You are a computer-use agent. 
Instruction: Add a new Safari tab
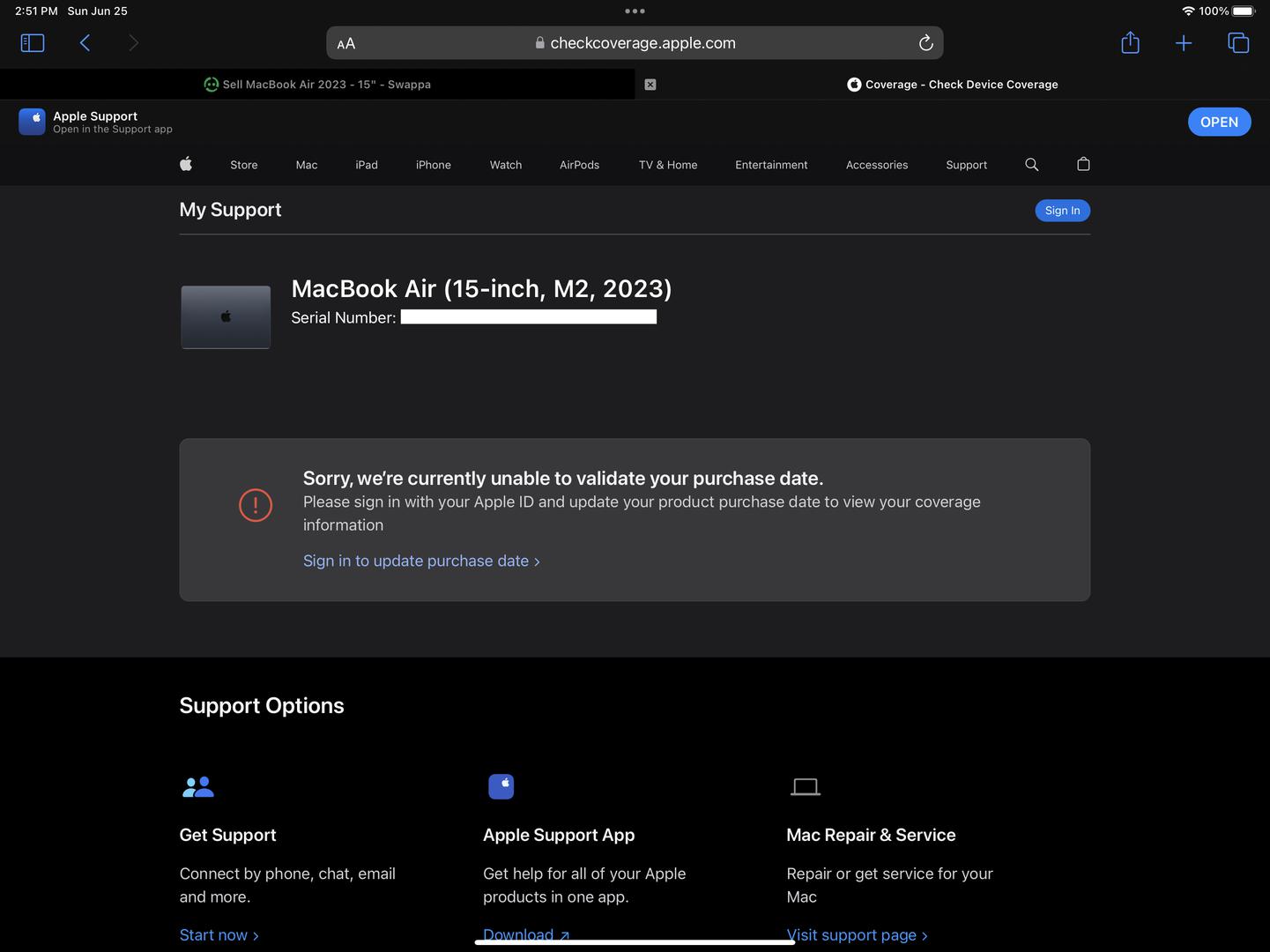1184,42
